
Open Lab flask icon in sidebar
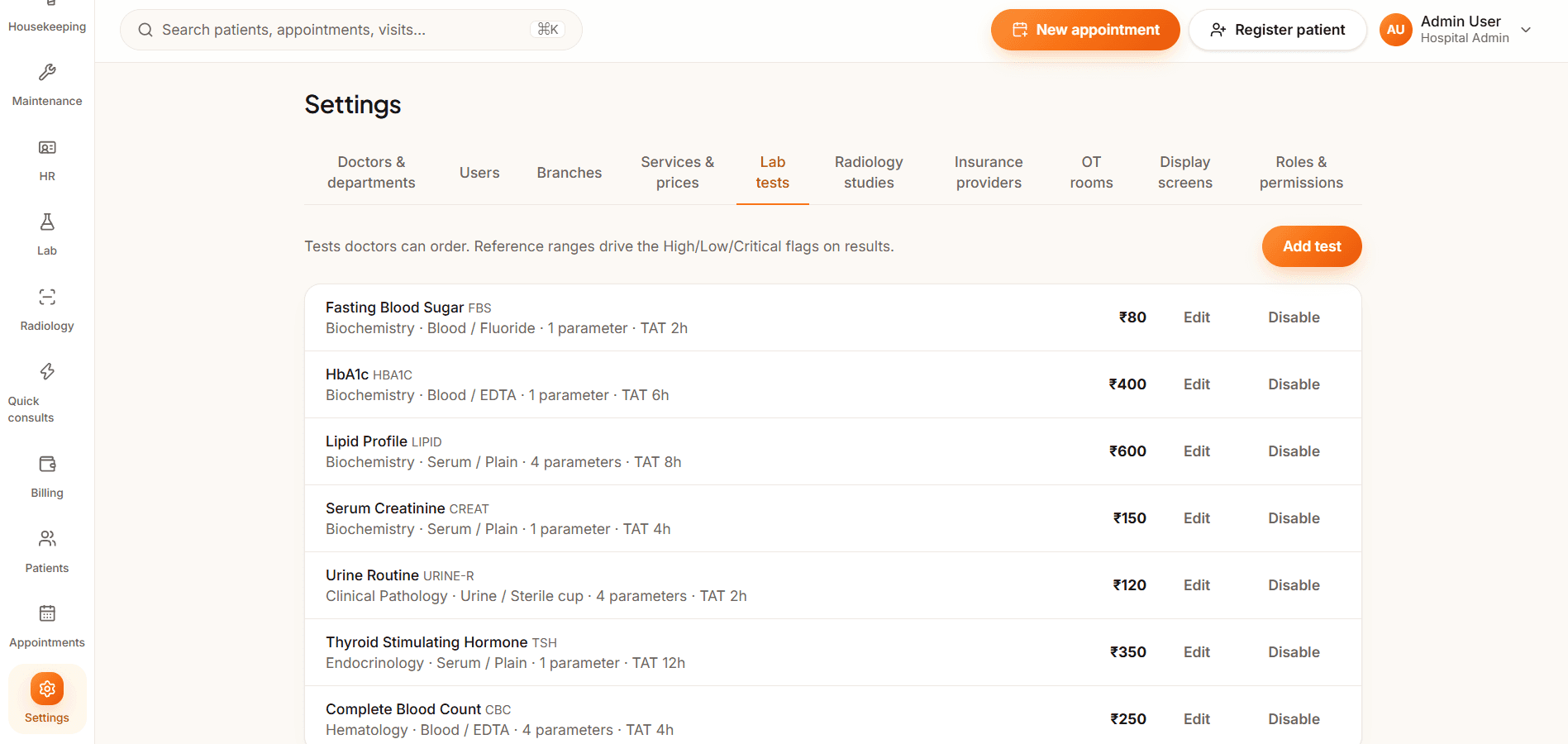[47, 222]
